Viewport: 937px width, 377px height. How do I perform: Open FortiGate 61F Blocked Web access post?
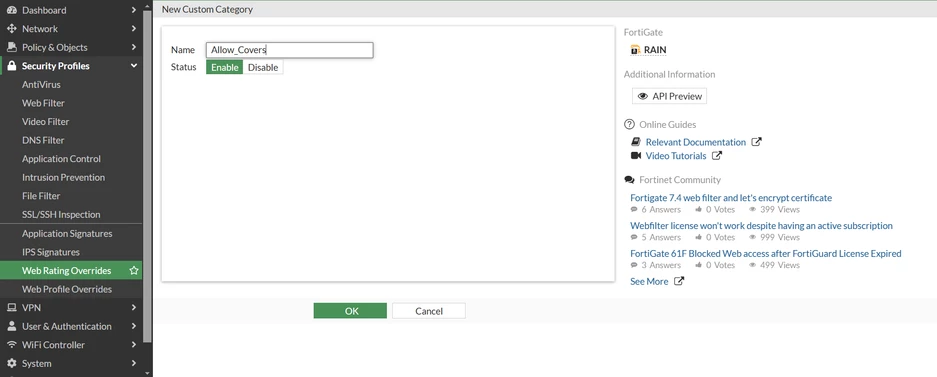coord(765,253)
